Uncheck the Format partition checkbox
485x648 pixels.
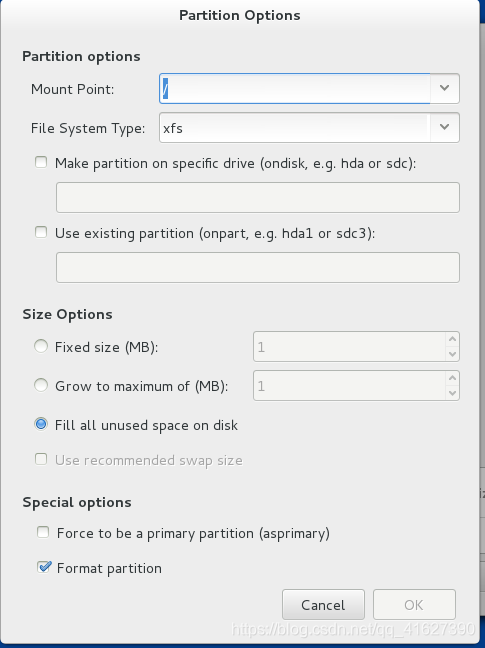tap(44, 567)
